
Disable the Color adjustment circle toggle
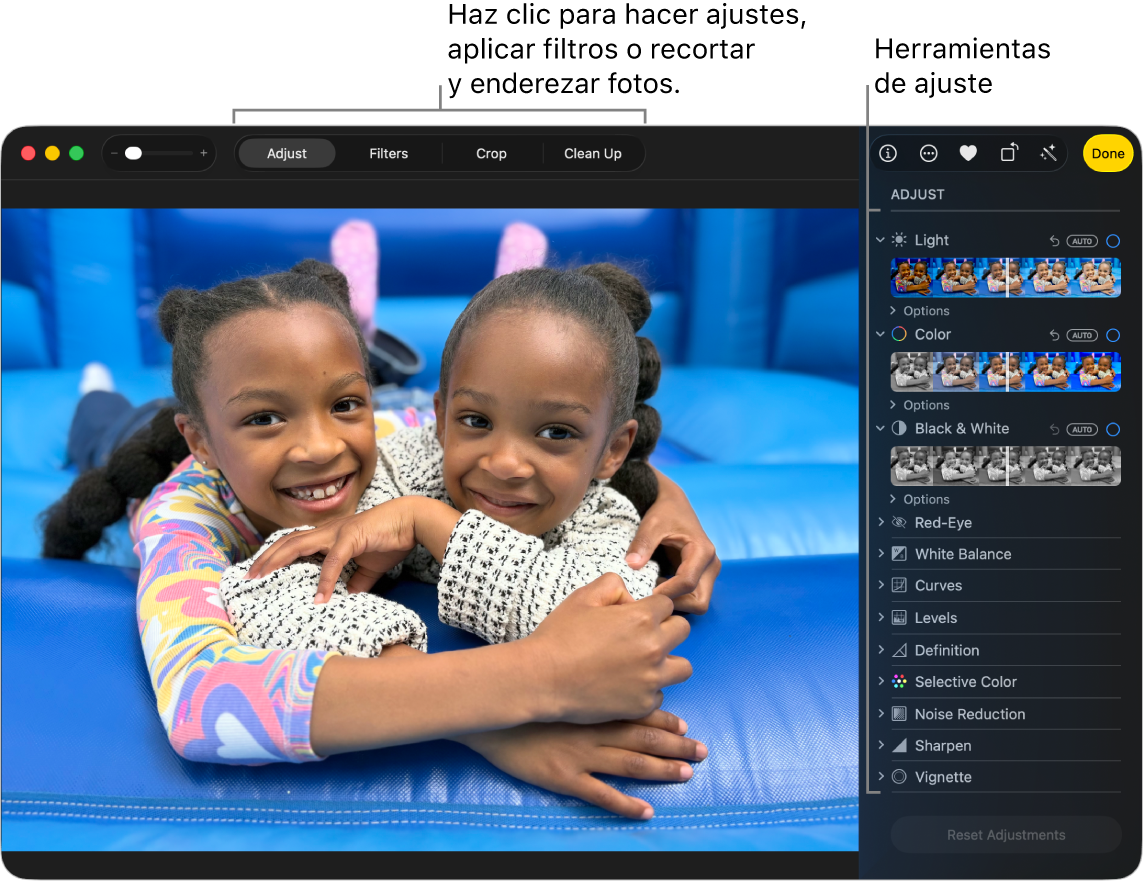click(x=1113, y=335)
